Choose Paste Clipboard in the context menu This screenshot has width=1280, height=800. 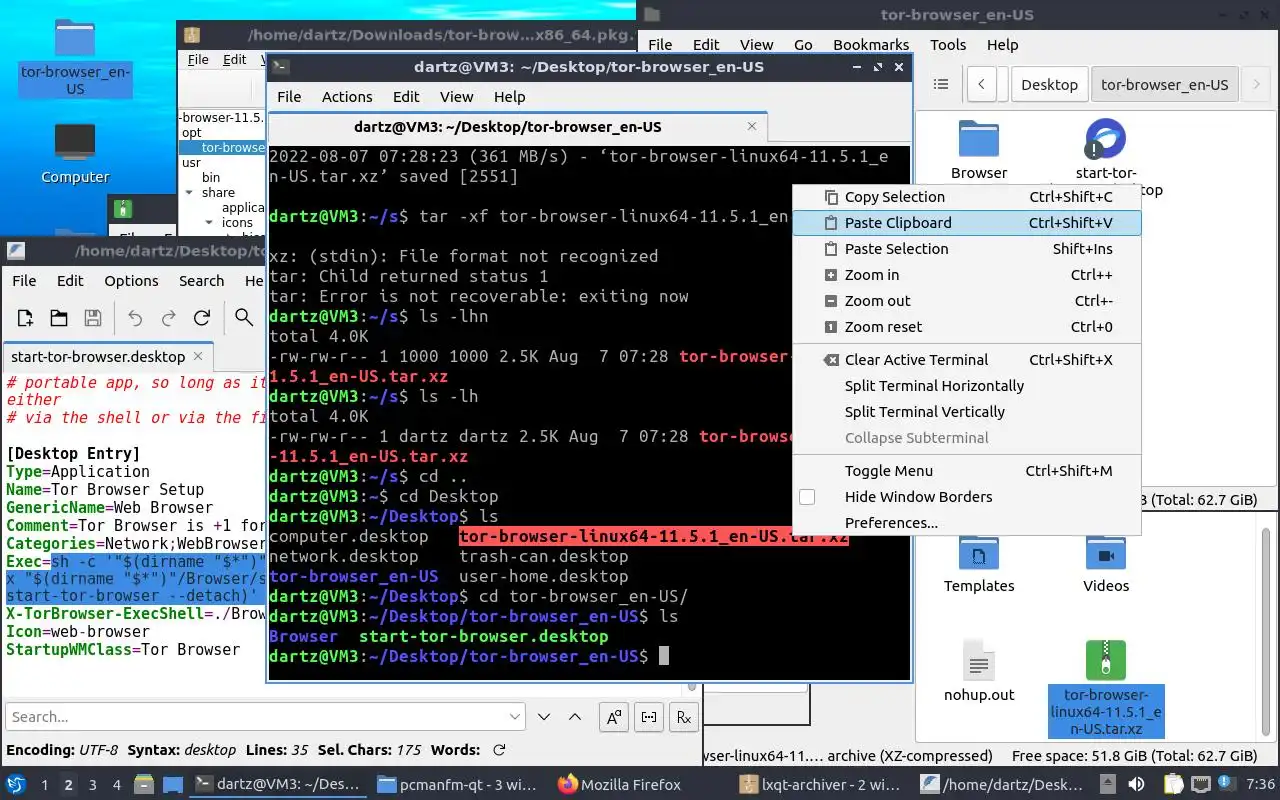pos(966,223)
